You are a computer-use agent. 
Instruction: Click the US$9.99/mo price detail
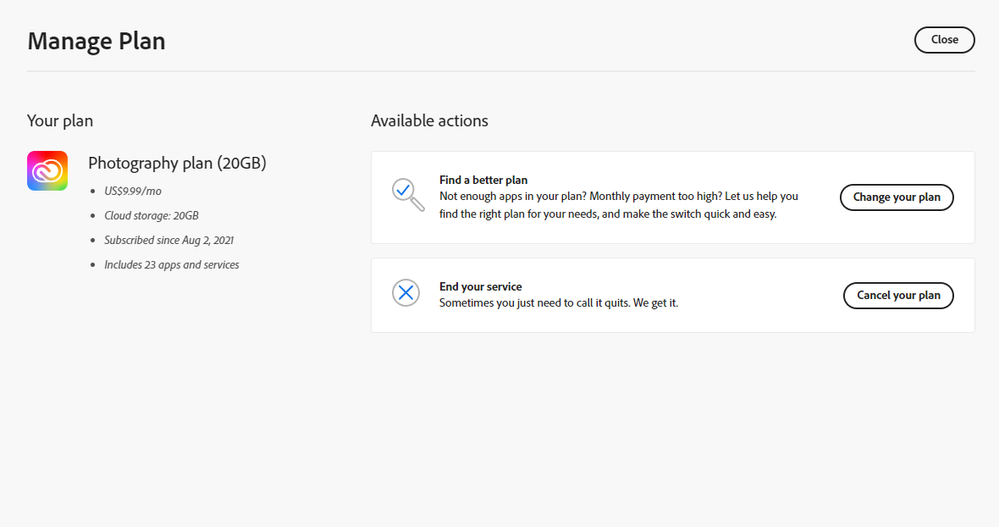coord(133,190)
